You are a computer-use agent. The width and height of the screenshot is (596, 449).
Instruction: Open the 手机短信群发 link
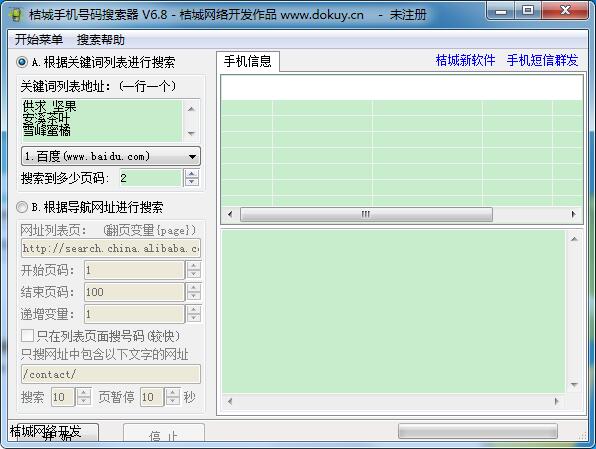(542, 60)
